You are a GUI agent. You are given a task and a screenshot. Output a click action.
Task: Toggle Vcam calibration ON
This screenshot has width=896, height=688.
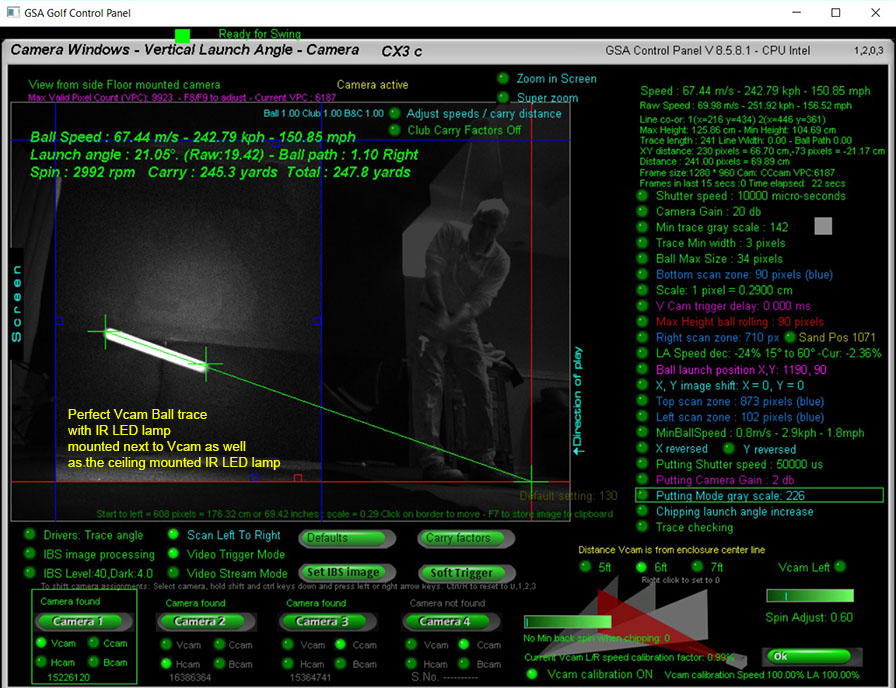(x=533, y=674)
